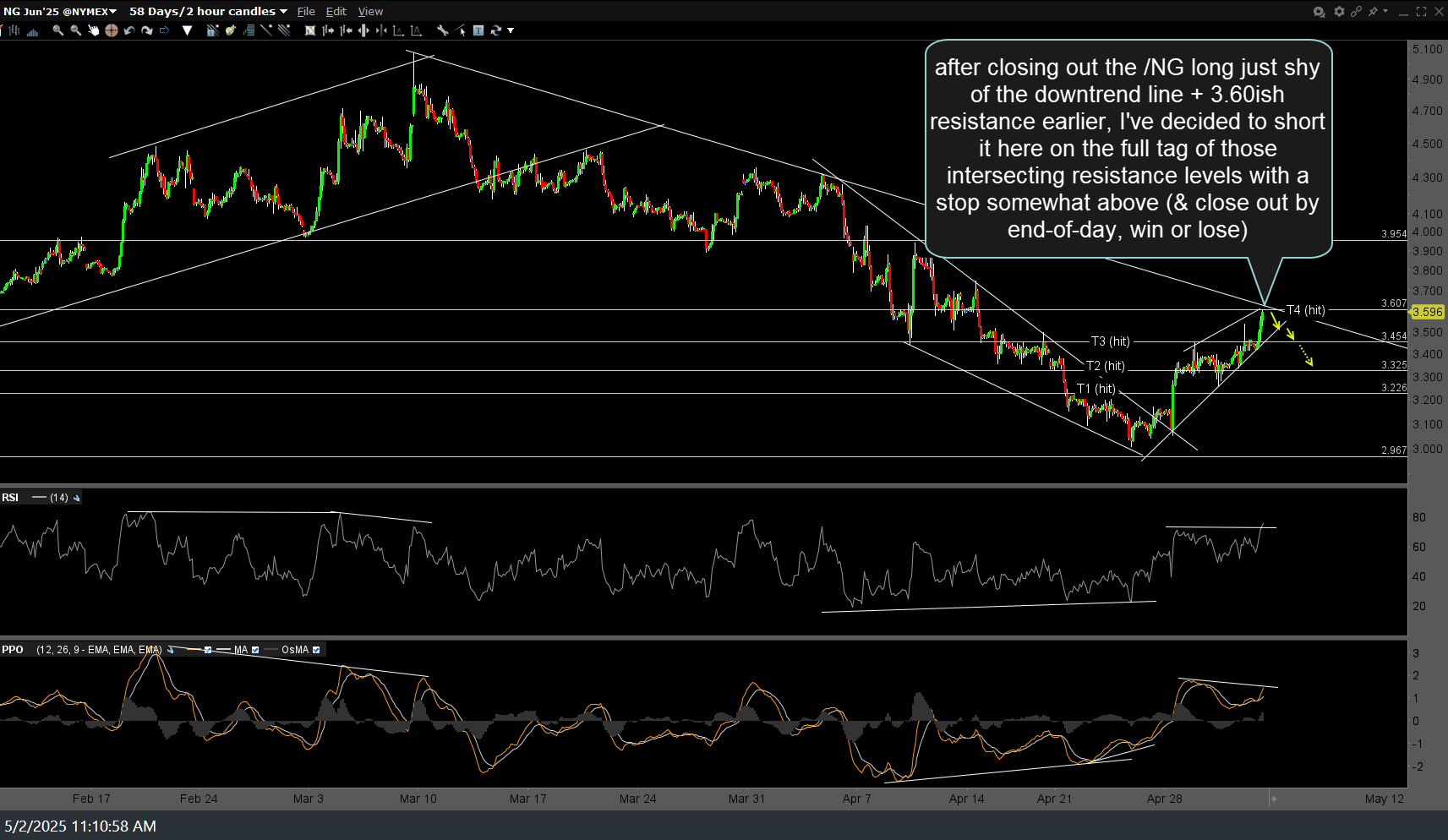Click the refresh chart icon

pos(496,30)
